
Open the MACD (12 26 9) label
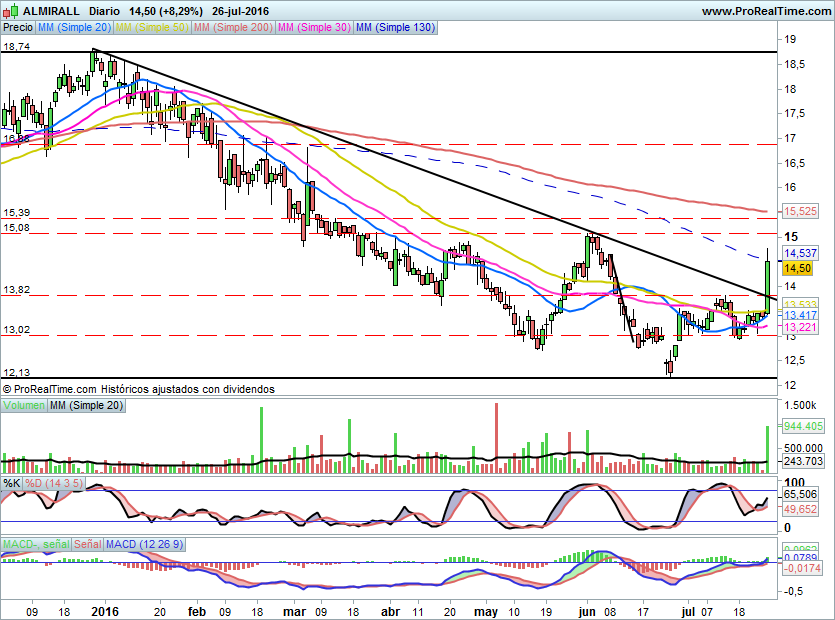click(x=144, y=544)
